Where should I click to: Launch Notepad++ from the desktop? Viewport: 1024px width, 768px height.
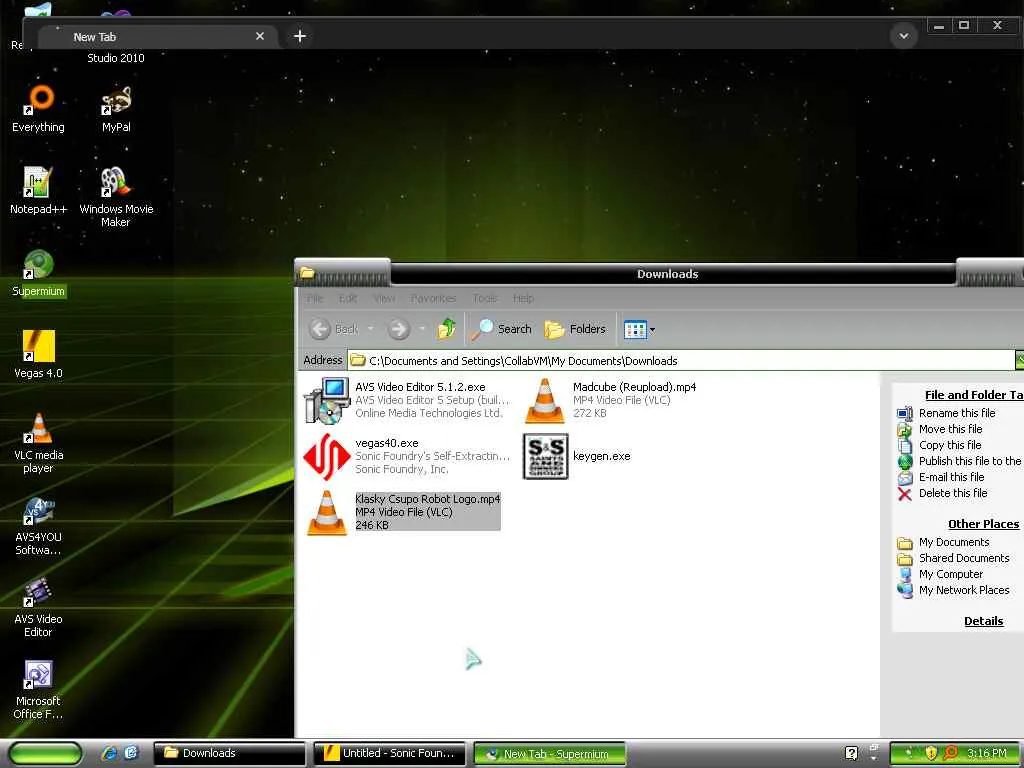(x=39, y=190)
